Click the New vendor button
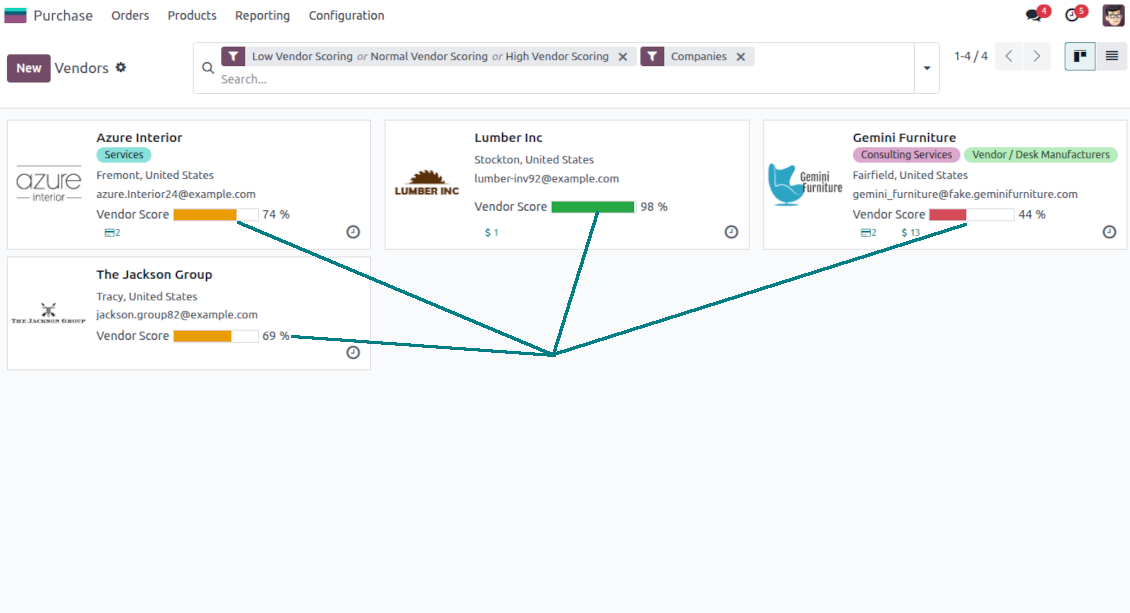 click(x=29, y=68)
